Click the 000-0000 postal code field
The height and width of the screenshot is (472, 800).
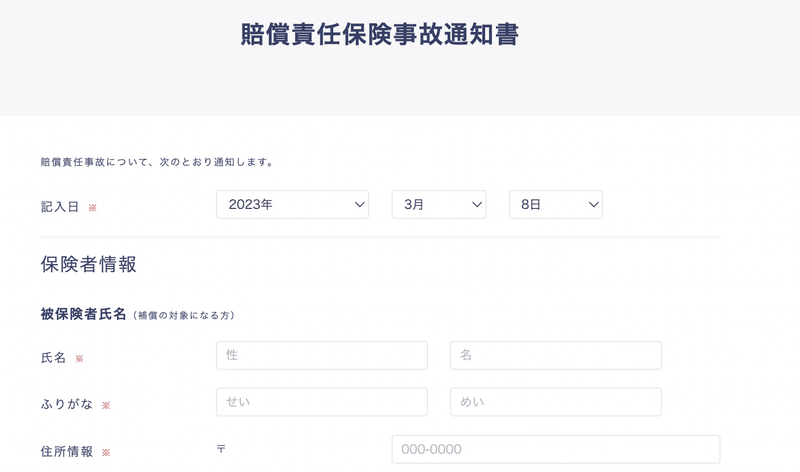point(556,450)
